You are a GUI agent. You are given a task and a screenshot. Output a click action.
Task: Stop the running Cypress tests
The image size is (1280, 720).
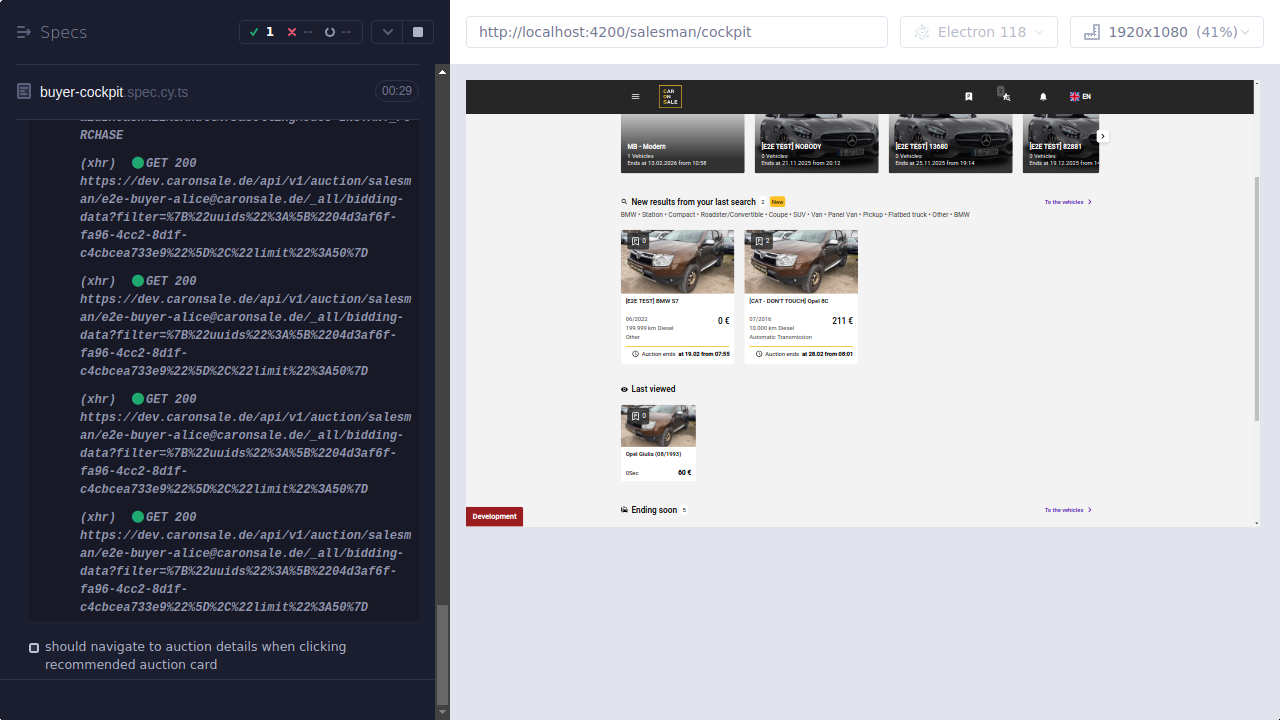416,31
